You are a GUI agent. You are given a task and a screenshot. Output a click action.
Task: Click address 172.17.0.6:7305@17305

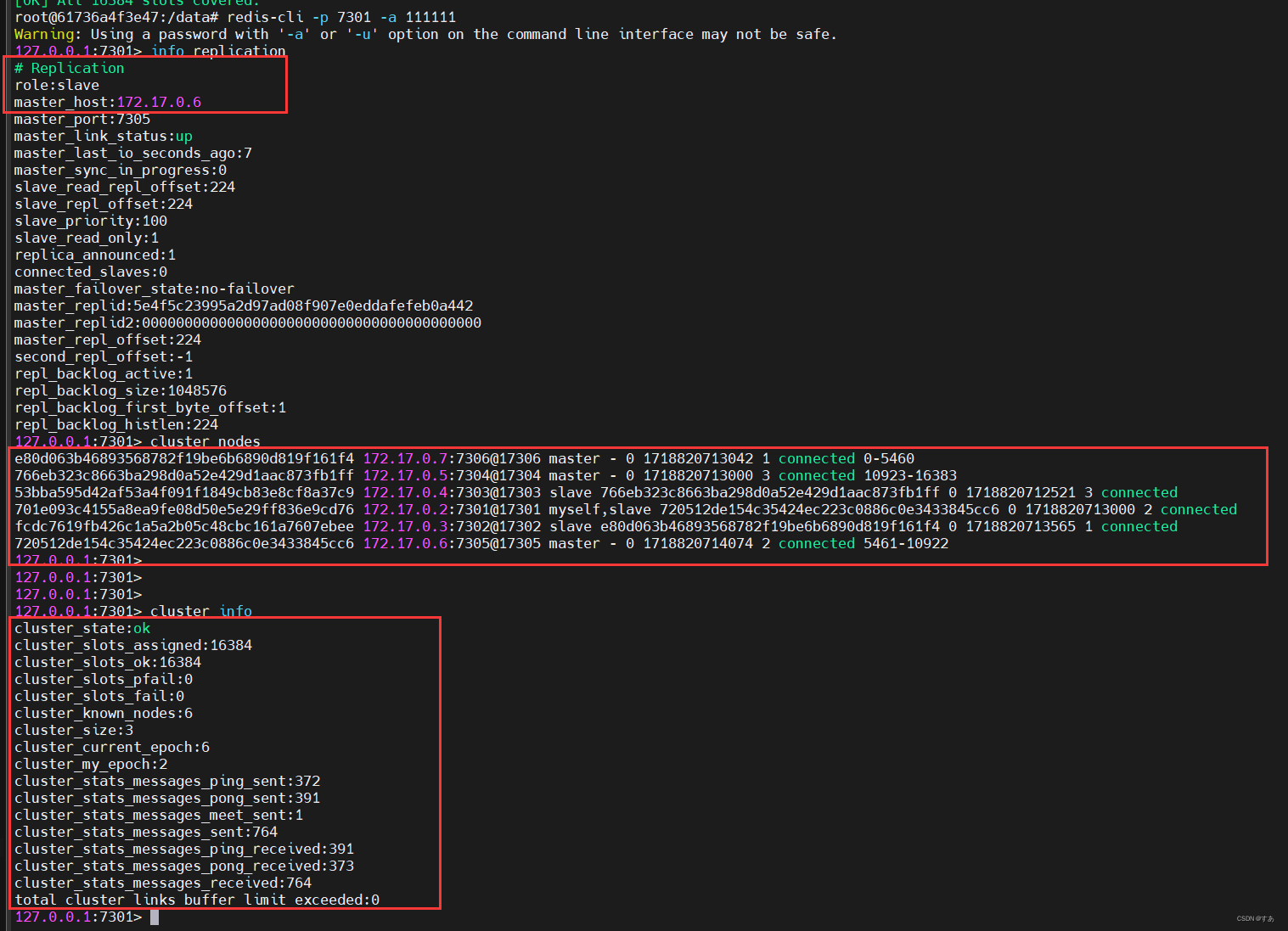tap(452, 543)
